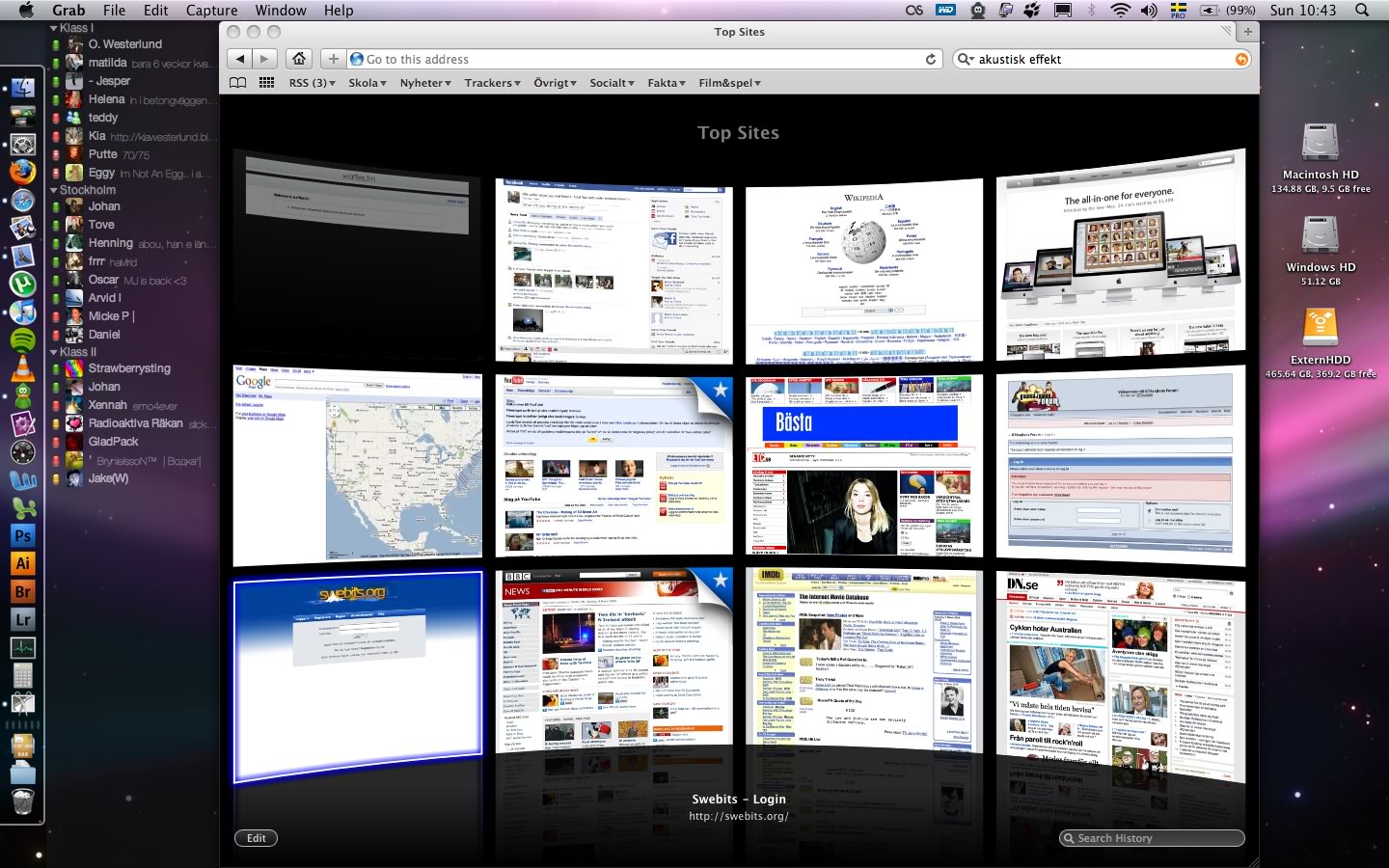Viewport: 1389px width, 868px height.
Task: Click the Top Sites grid icon
Action: point(267,83)
